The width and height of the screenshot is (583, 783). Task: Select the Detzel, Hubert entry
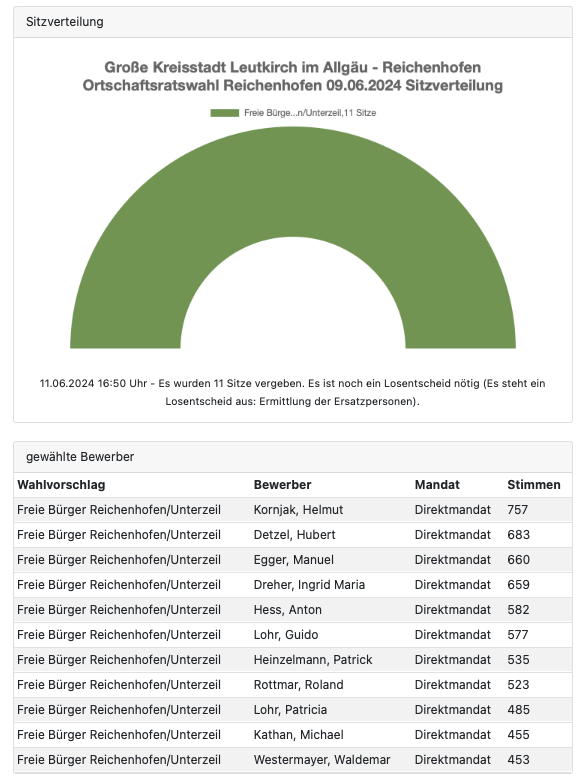(x=294, y=535)
